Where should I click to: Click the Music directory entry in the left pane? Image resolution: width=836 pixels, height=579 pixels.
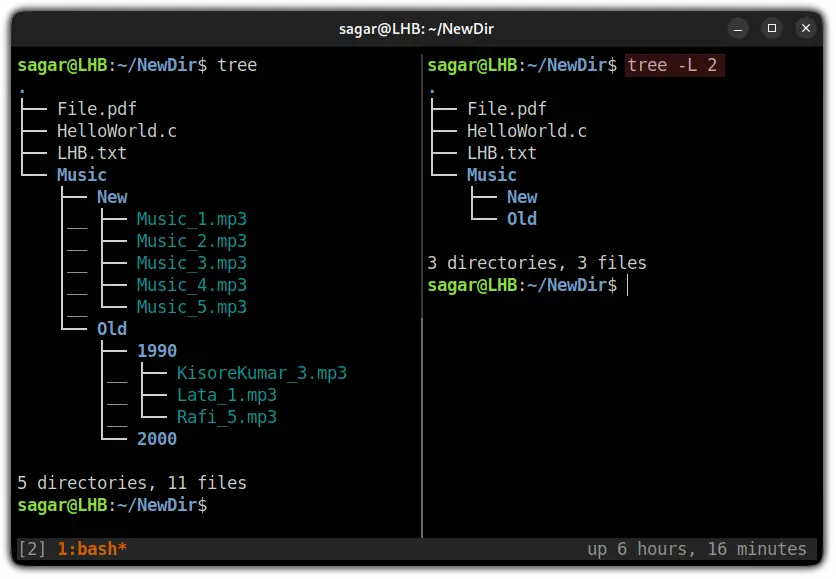[x=81, y=174]
